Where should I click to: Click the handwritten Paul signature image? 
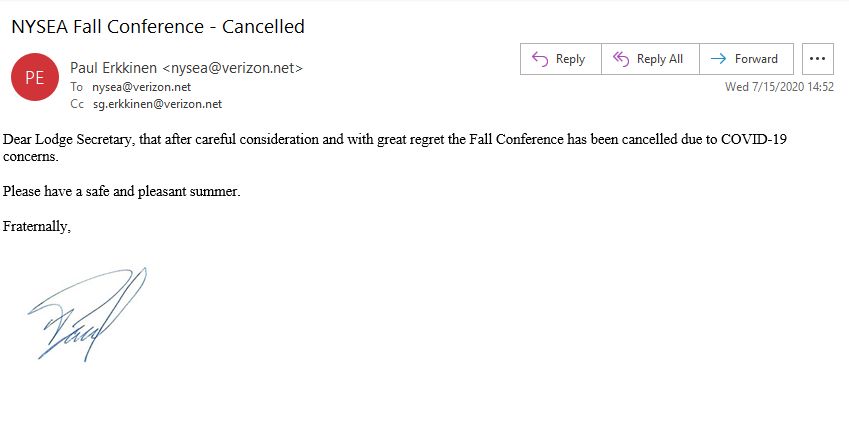tap(87, 314)
